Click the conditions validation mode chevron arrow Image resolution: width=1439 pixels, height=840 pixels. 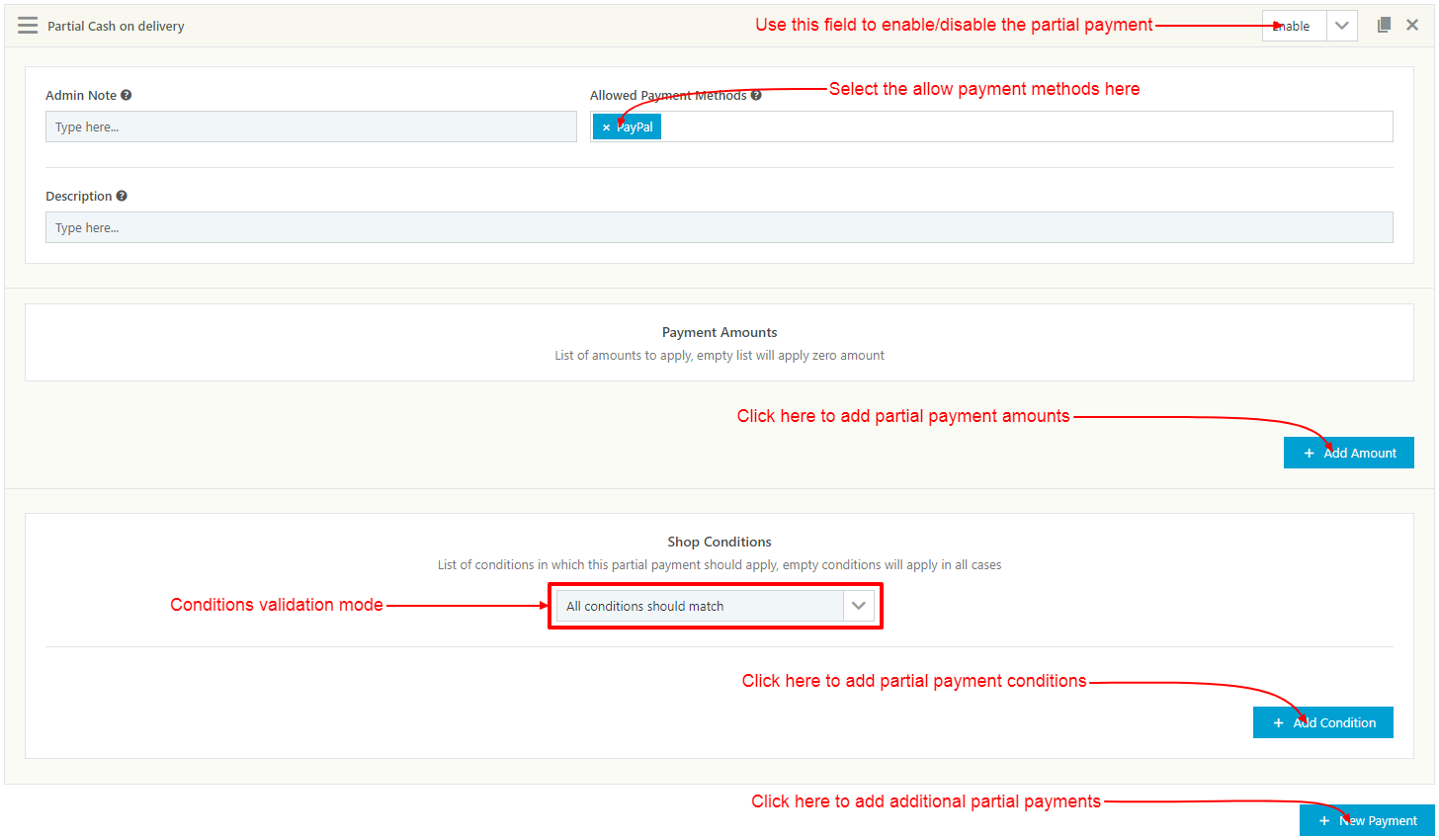tap(858, 606)
